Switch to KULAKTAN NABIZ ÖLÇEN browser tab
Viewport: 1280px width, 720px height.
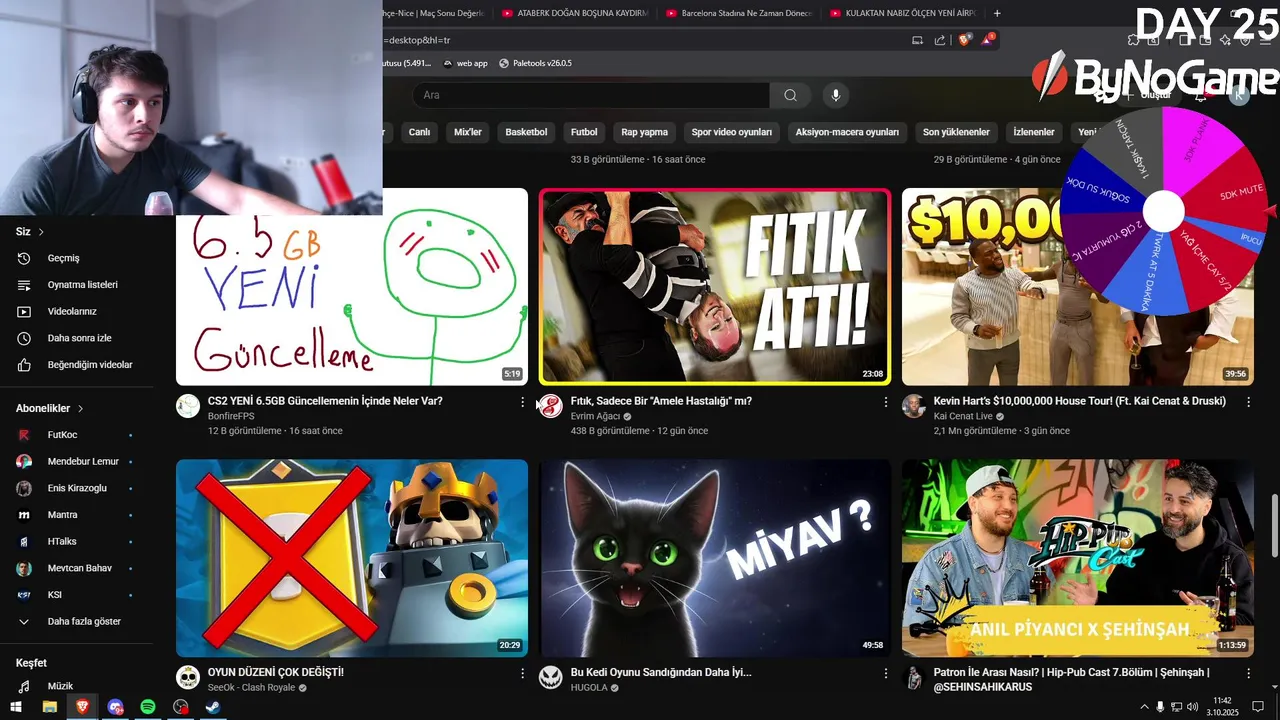coord(904,13)
